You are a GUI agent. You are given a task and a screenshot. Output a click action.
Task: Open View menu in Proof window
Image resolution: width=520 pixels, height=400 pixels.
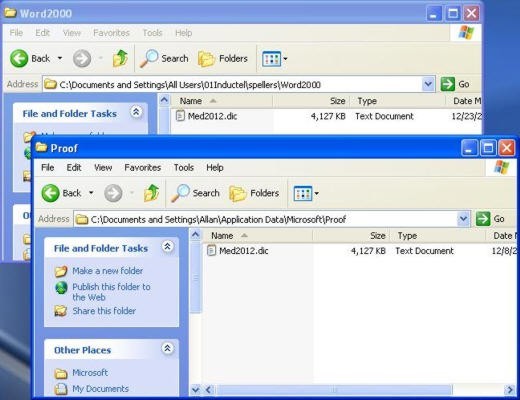pyautogui.click(x=103, y=167)
